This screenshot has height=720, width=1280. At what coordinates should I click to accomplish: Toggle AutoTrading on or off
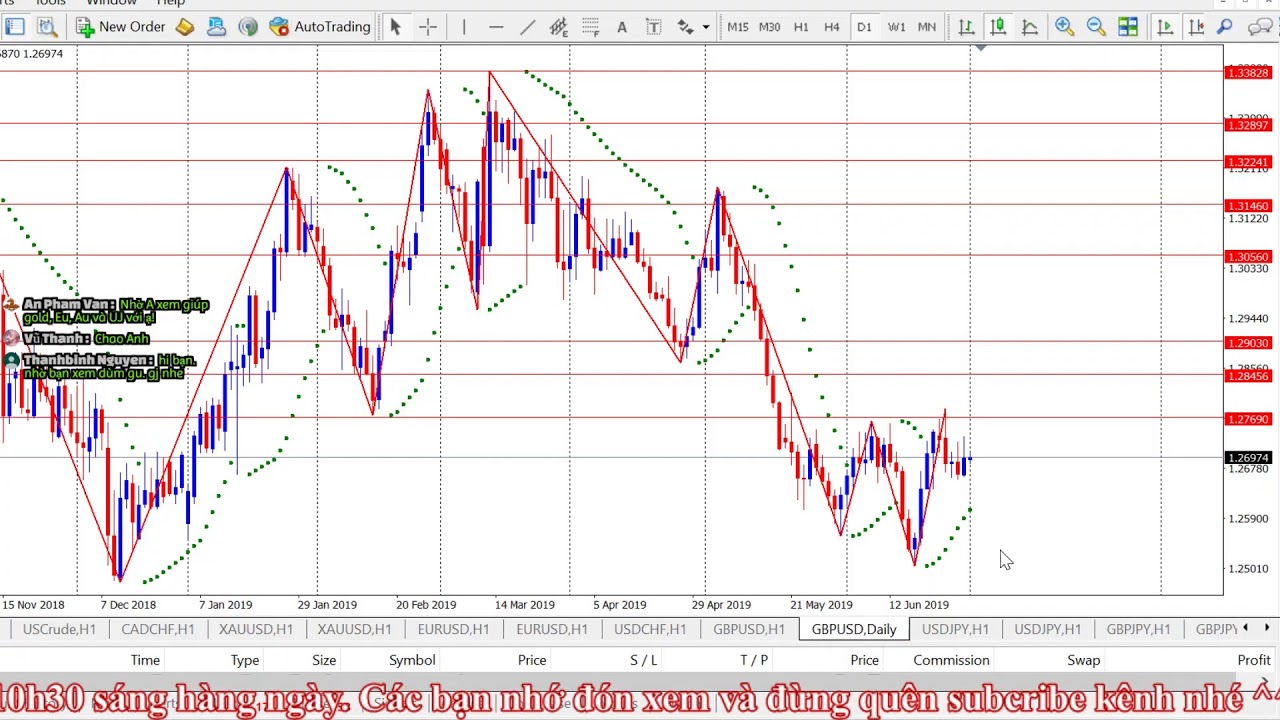pyautogui.click(x=320, y=27)
